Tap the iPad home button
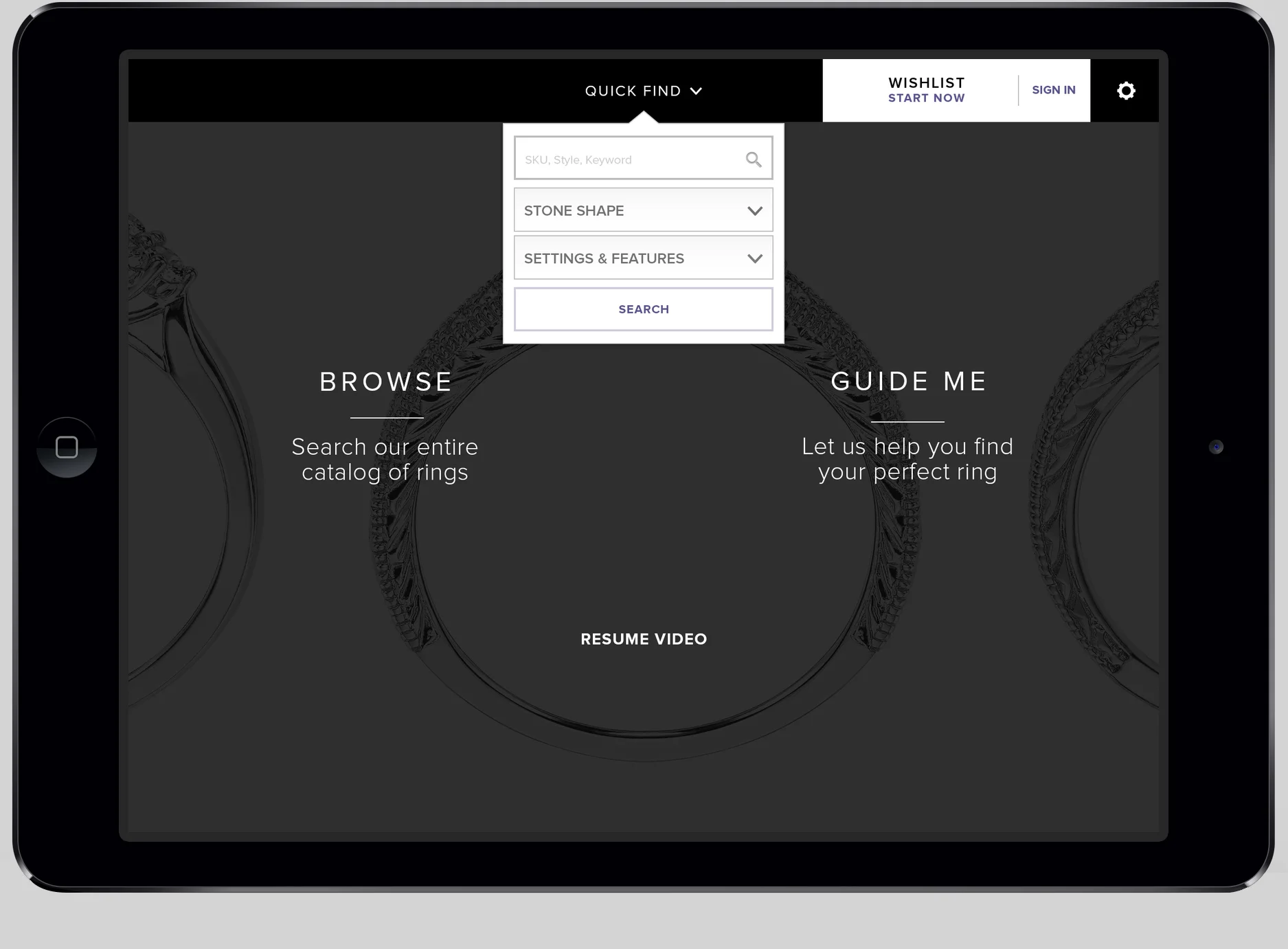Screen dimensions: 1288x949 coord(67,447)
